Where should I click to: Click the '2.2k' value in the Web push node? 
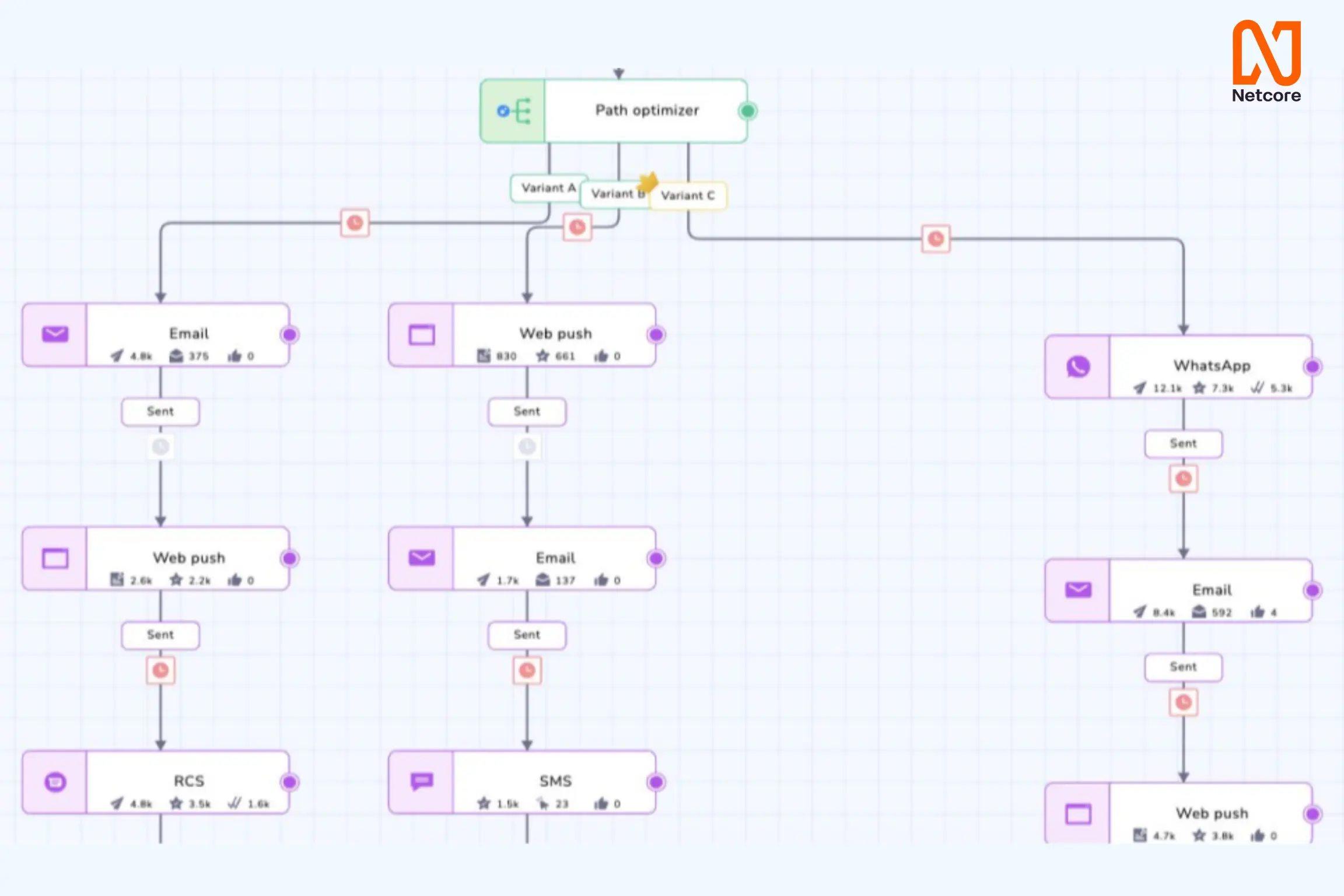[x=199, y=580]
